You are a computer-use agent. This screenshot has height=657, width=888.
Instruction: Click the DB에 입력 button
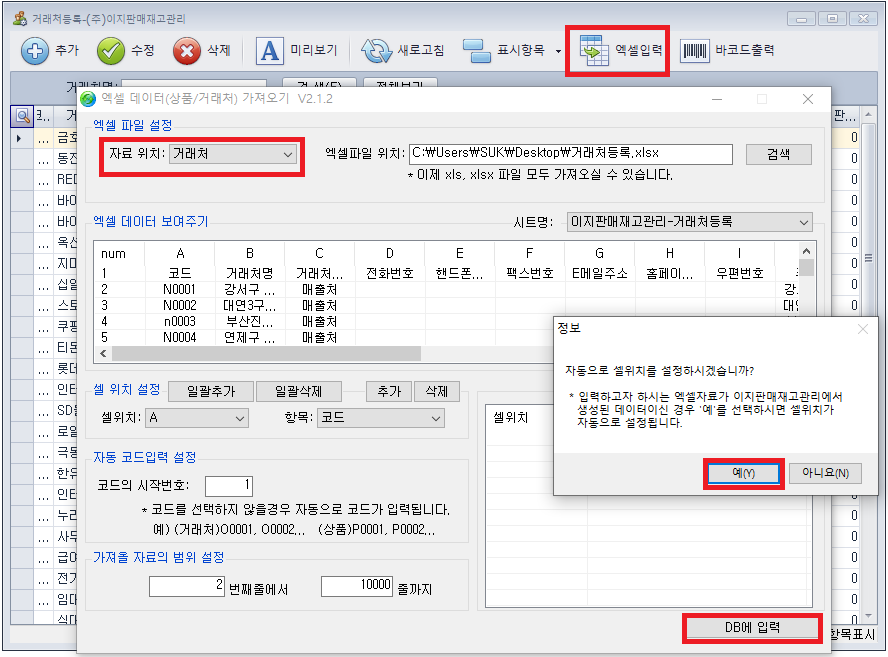pyautogui.click(x=752, y=628)
